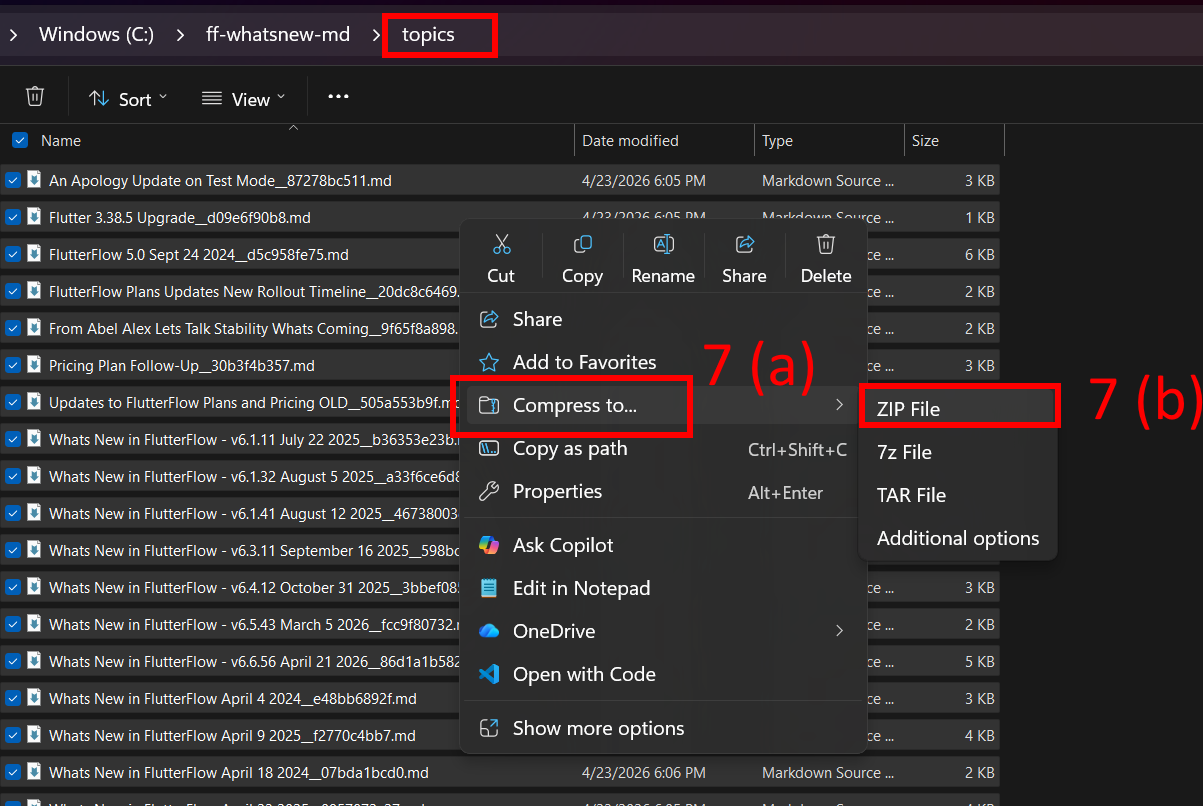Click breadcrumb chevron before ff-whatsnew-md
The height and width of the screenshot is (806, 1203).
(x=180, y=35)
